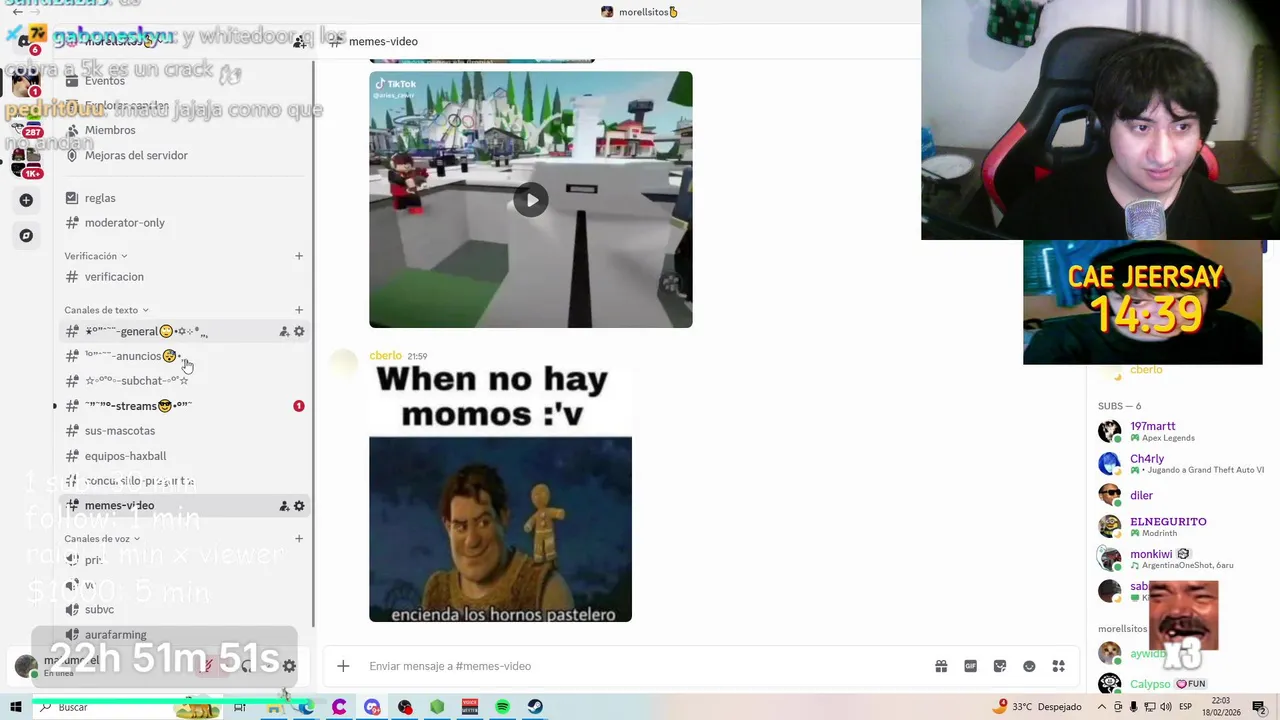1280x720 pixels.
Task: Open the gift Nitro icon
Action: coord(941,666)
